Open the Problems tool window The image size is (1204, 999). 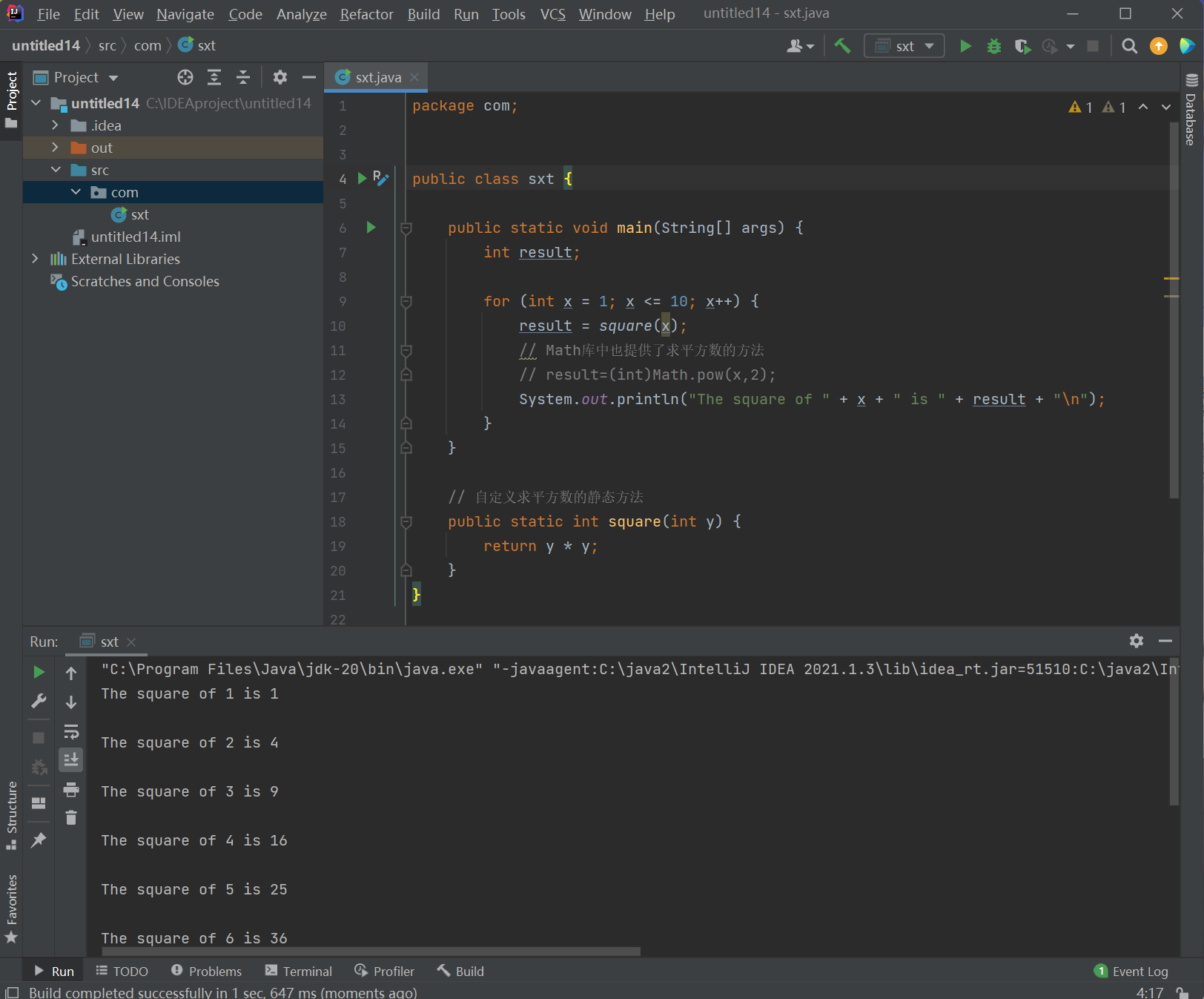click(206, 971)
